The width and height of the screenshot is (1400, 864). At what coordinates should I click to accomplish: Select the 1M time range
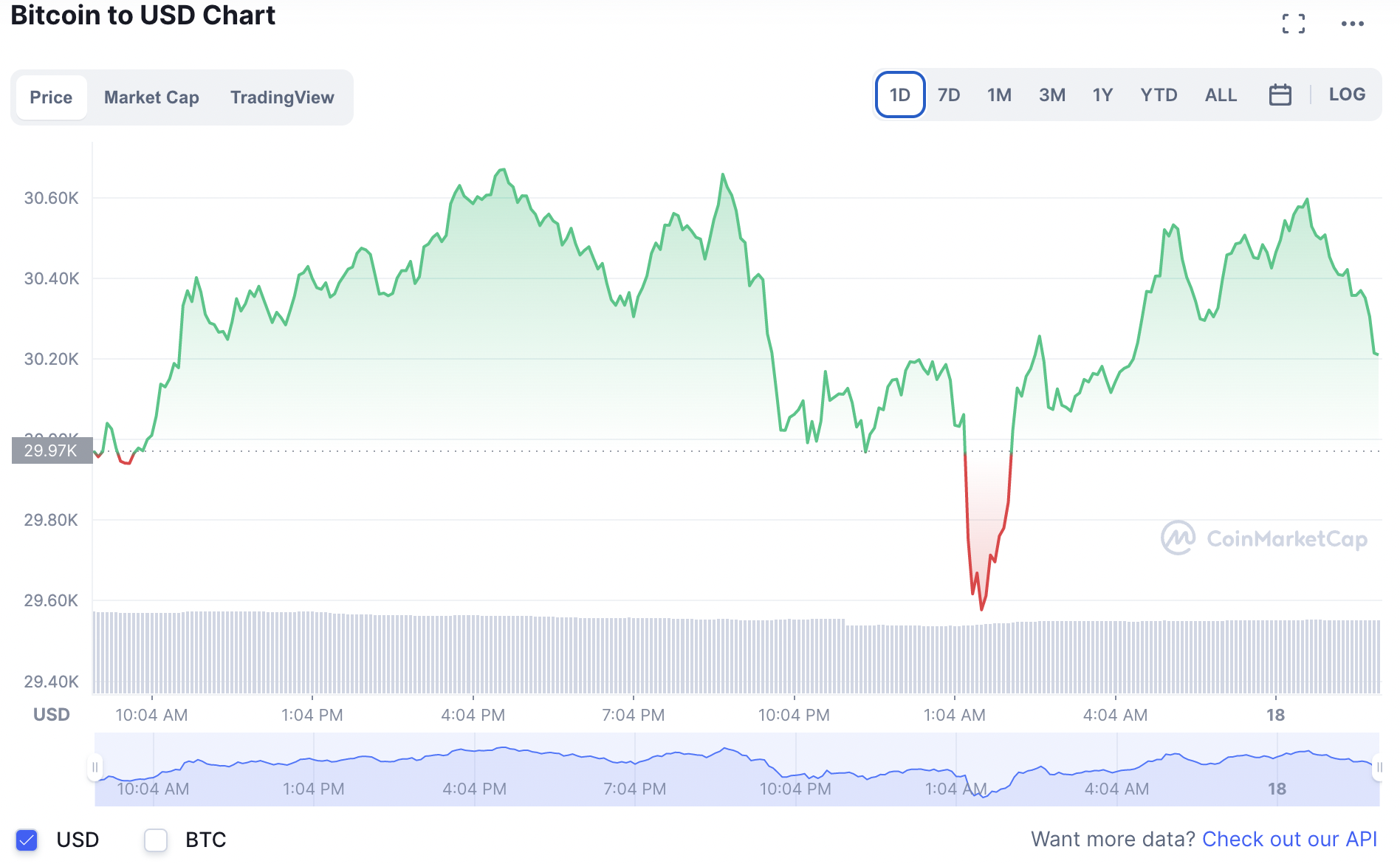point(999,95)
